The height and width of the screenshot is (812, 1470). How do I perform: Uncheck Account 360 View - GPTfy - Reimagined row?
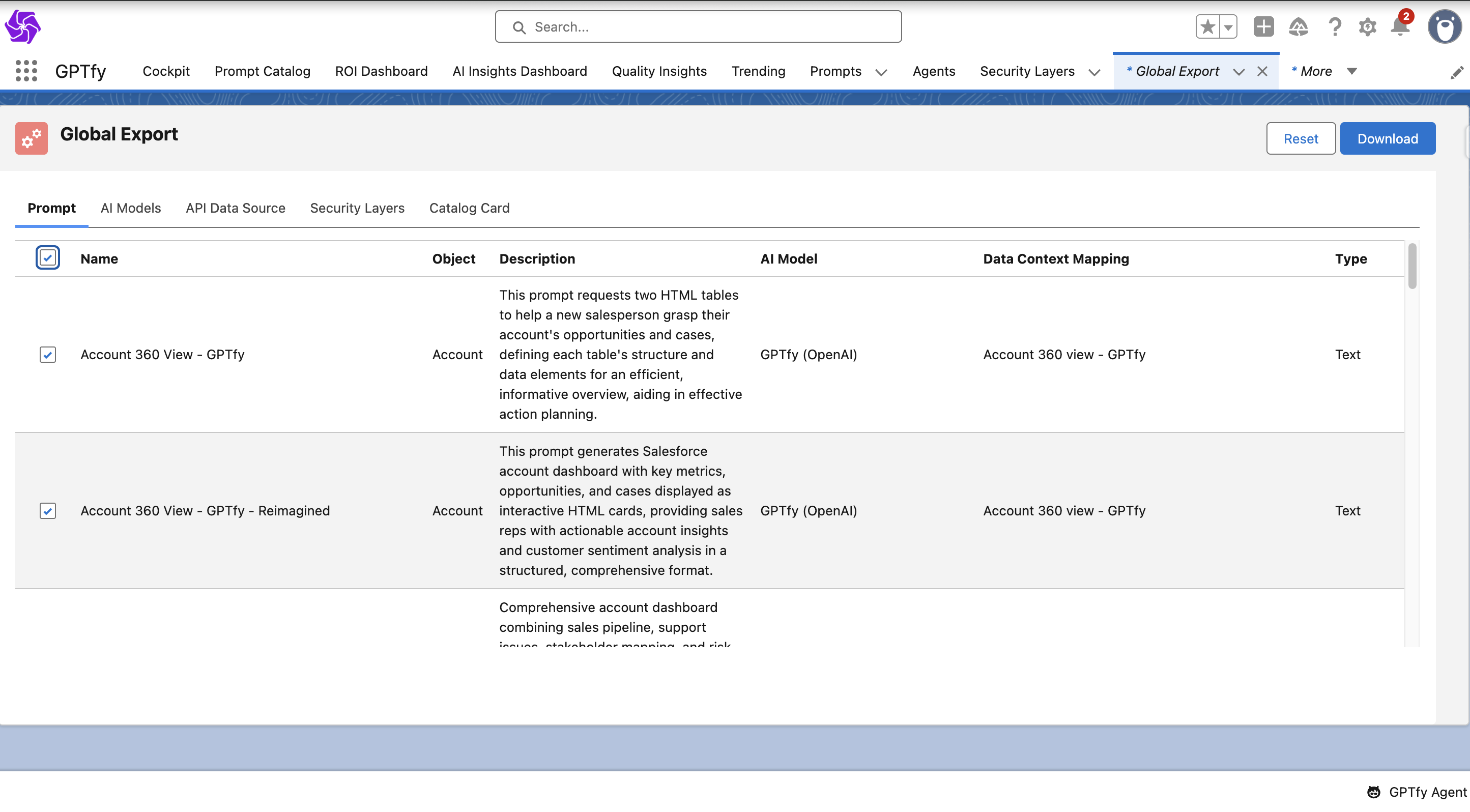coord(48,510)
